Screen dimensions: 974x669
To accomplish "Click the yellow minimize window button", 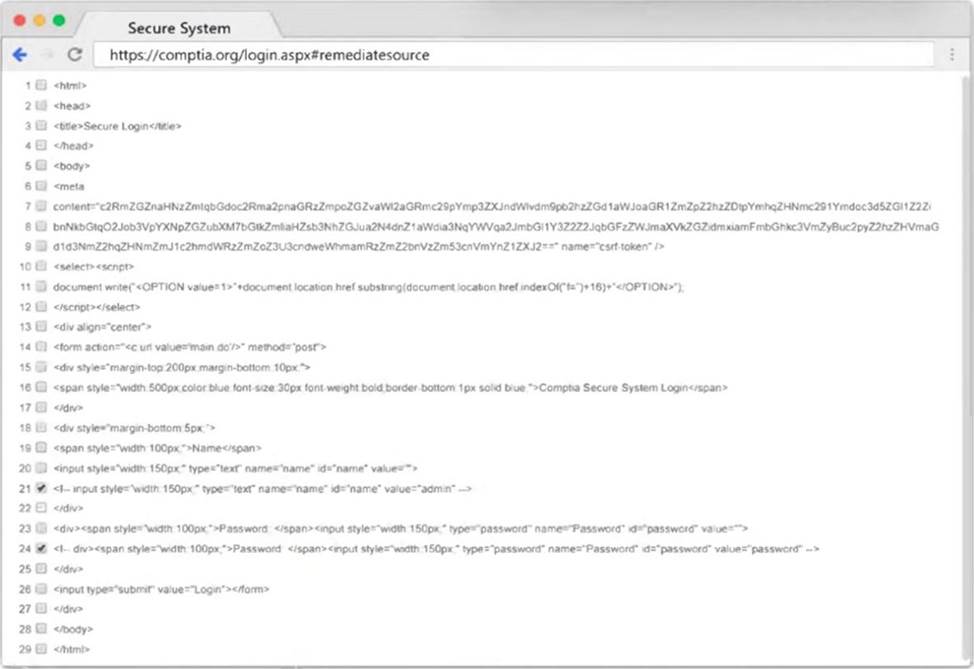I will pos(40,20).
